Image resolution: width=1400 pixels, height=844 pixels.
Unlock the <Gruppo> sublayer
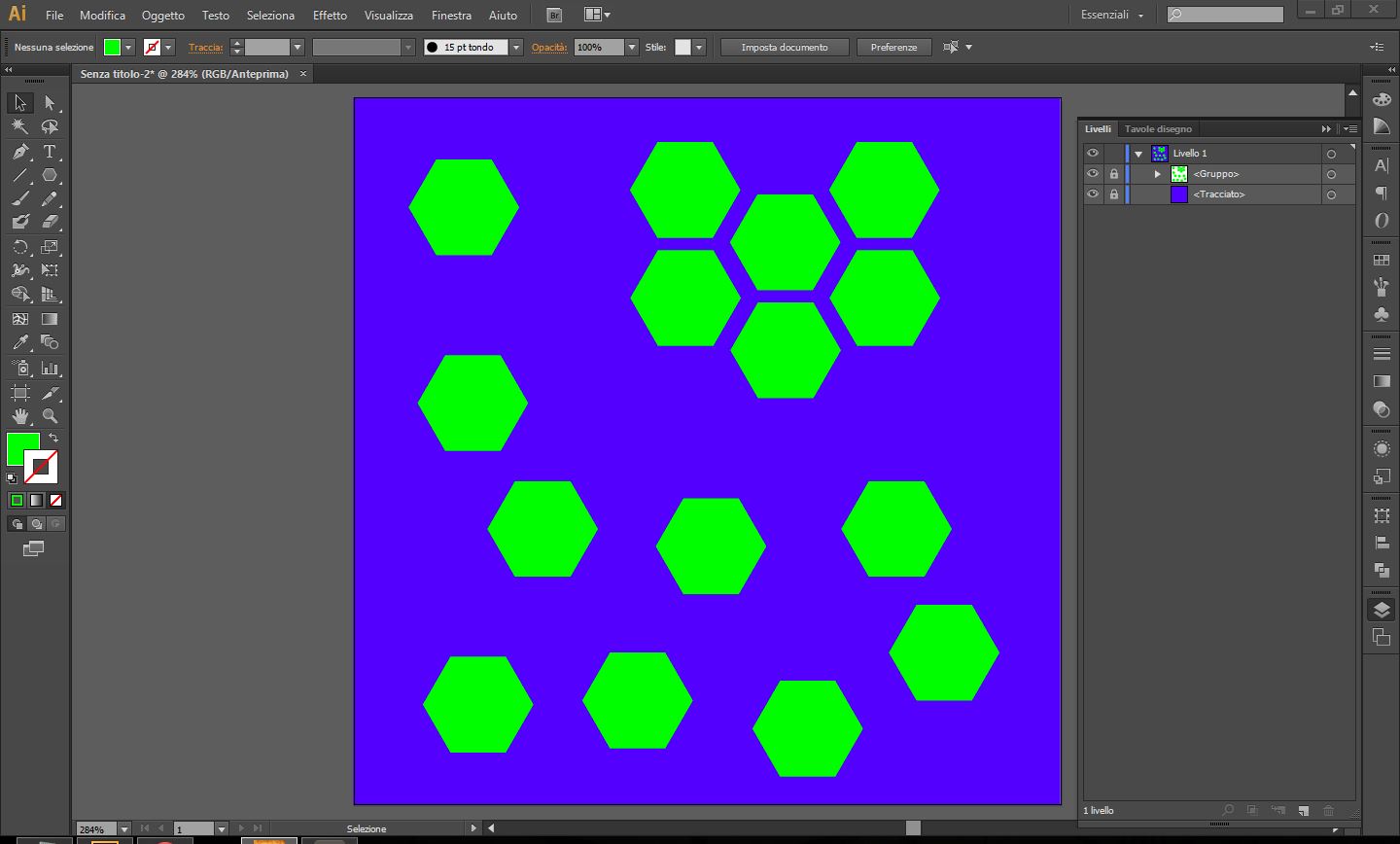pyautogui.click(x=1114, y=173)
